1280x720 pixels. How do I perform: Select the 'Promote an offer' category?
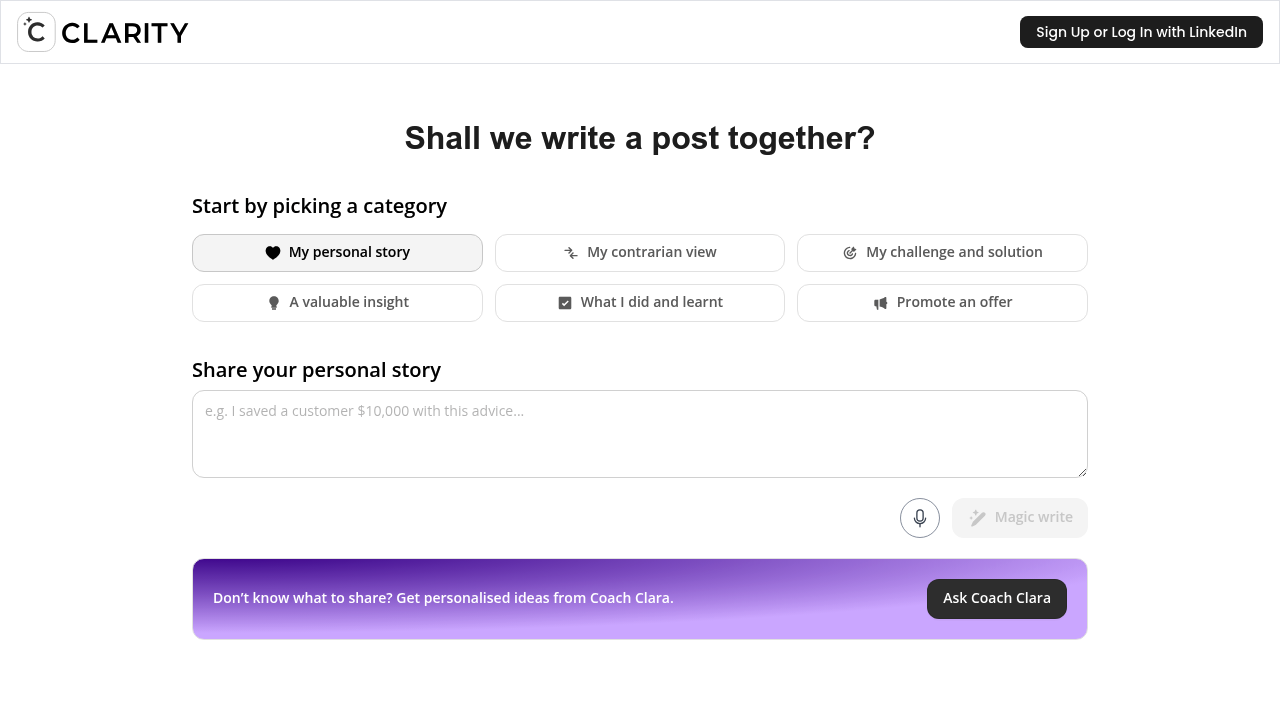click(941, 302)
